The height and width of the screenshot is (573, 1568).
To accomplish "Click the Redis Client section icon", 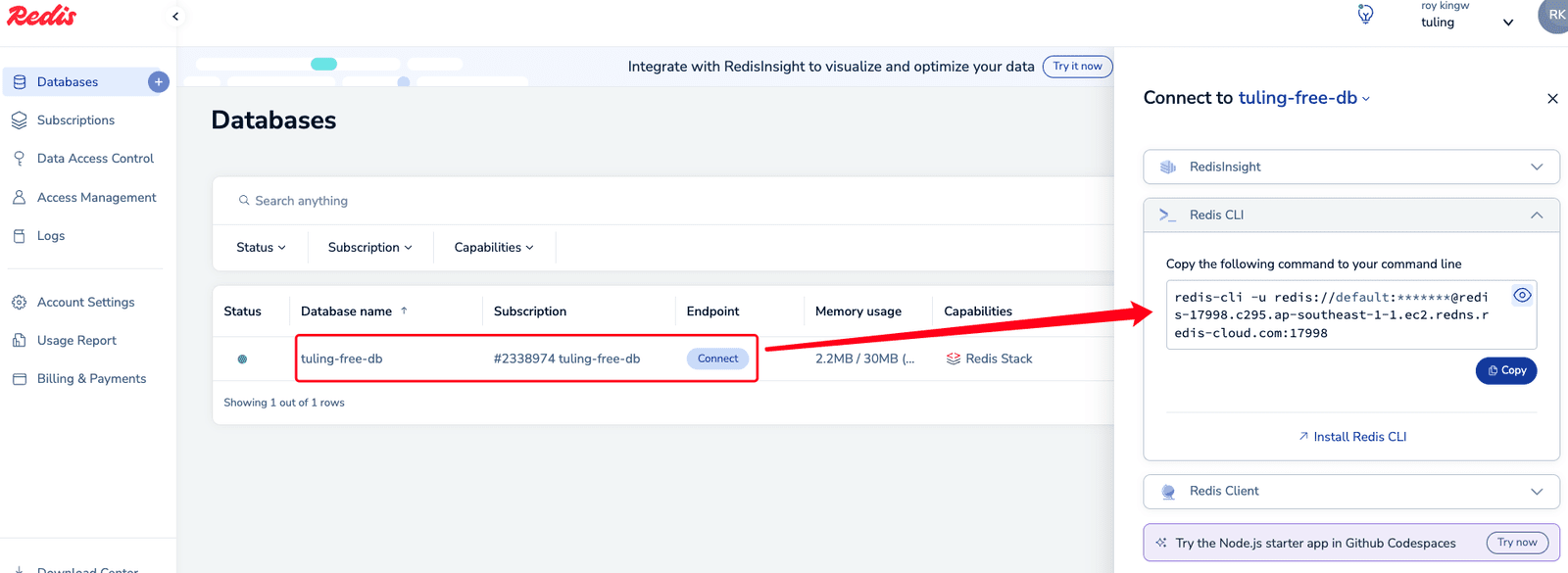I will pos(1167,492).
